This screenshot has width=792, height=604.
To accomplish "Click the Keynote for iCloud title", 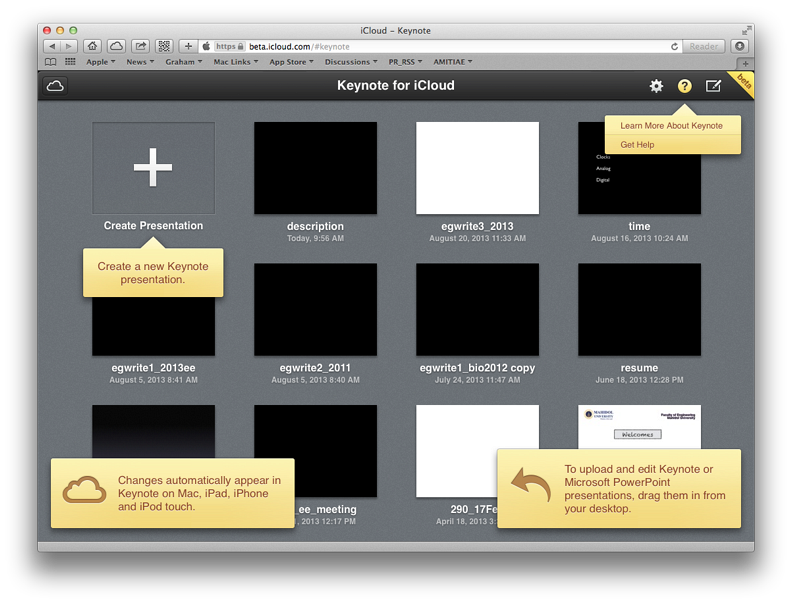I will tap(395, 85).
